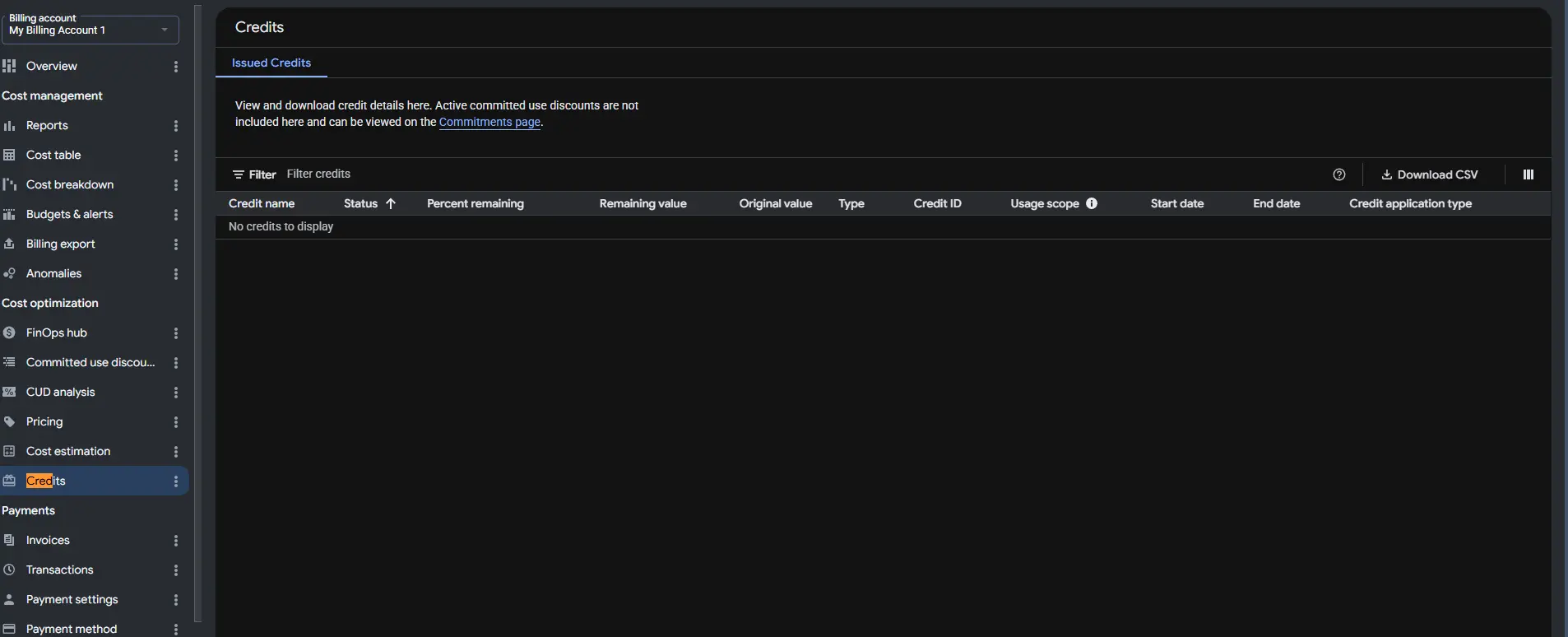Open the Billing account dropdown
This screenshot has height=637, width=1568.
point(90,30)
